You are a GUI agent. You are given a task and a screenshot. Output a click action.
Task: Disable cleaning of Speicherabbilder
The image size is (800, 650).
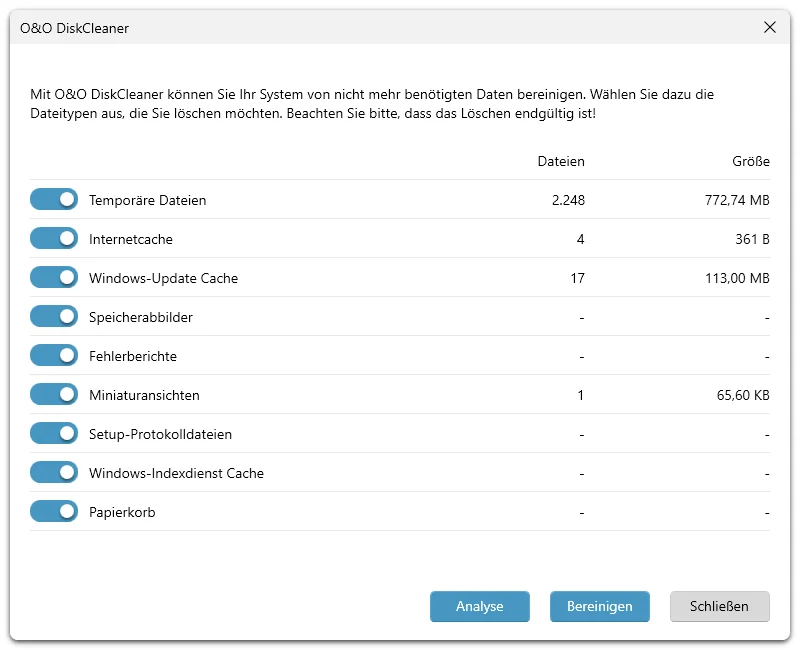[53, 316]
